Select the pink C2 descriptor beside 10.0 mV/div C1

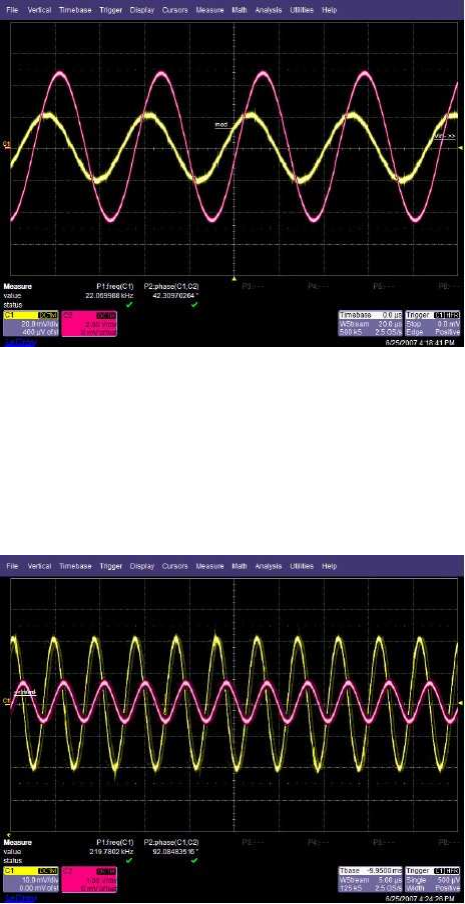88,880
